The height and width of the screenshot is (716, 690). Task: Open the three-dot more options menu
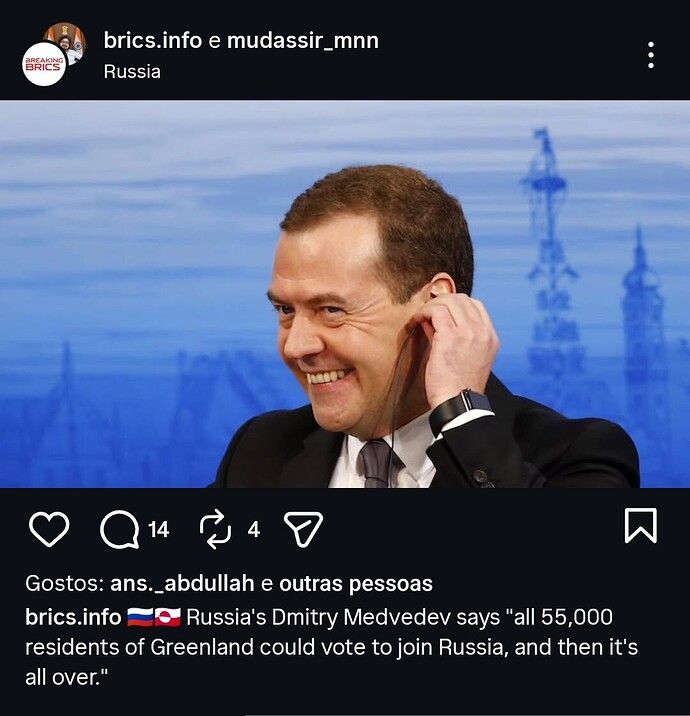[x=651, y=55]
